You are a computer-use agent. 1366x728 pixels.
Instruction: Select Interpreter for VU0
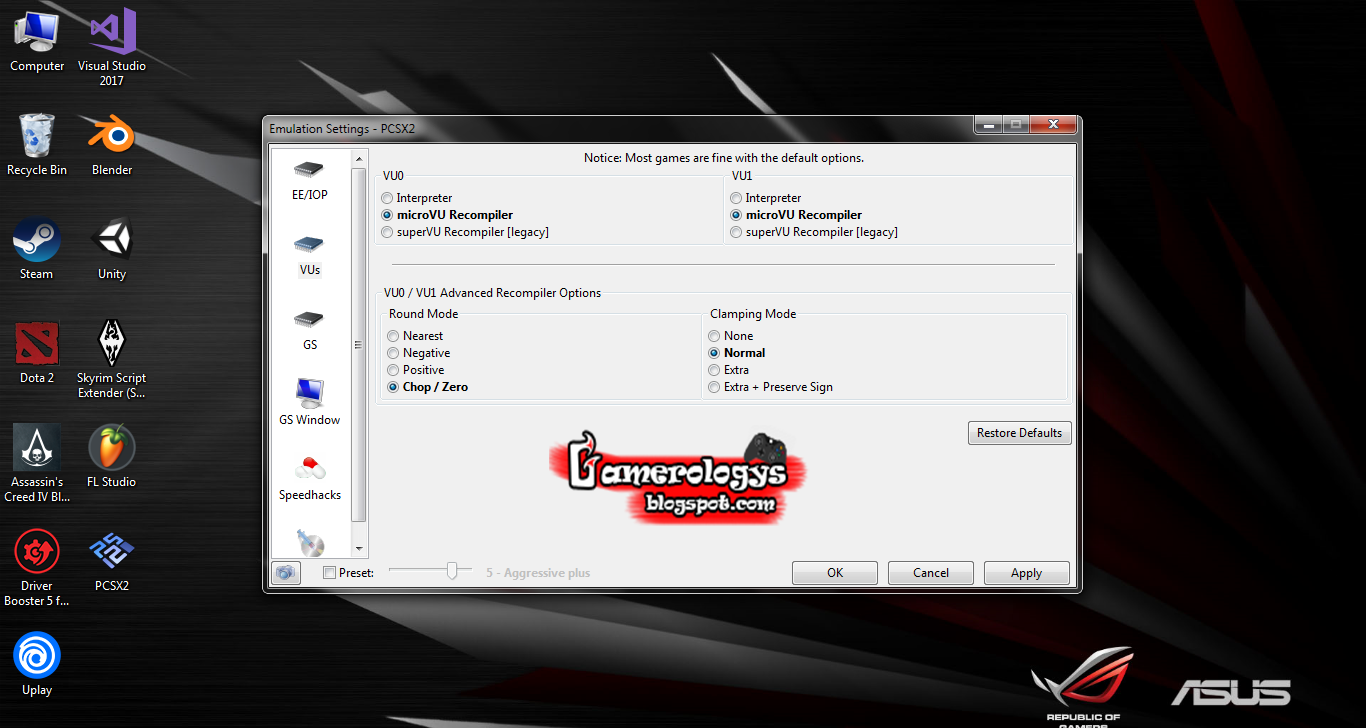(x=417, y=198)
